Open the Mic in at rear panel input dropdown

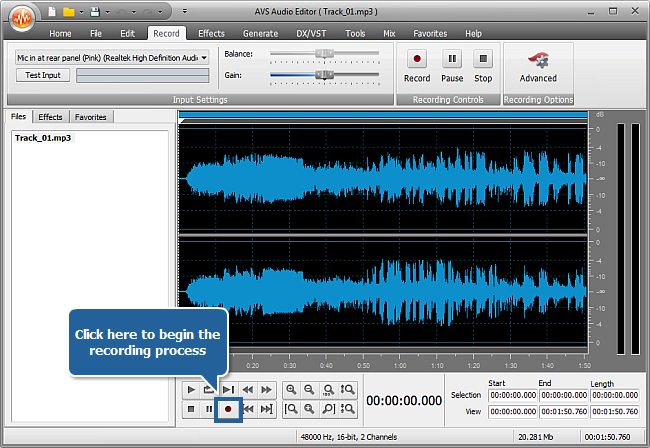[112, 58]
